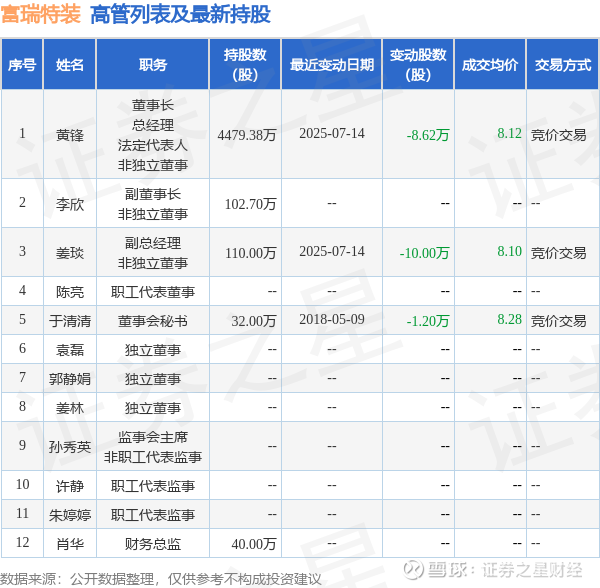Click the heading 高管列表及最新持股
This screenshot has height=588, width=600.
180,14
